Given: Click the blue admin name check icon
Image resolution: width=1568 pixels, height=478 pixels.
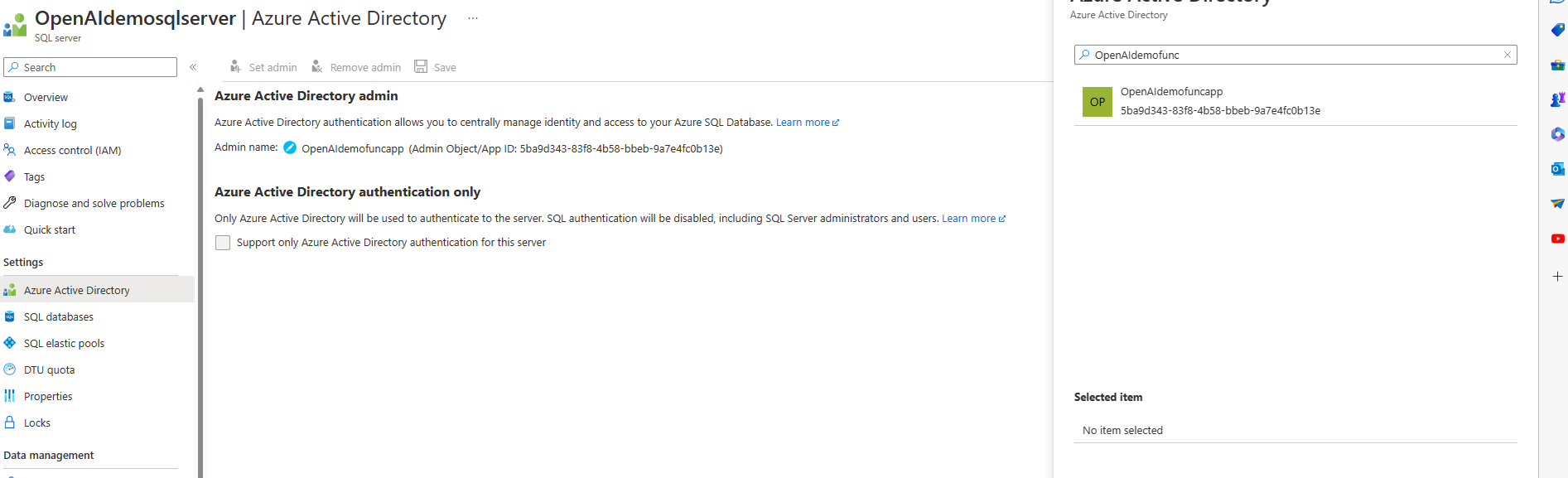Looking at the screenshot, I should [290, 147].
